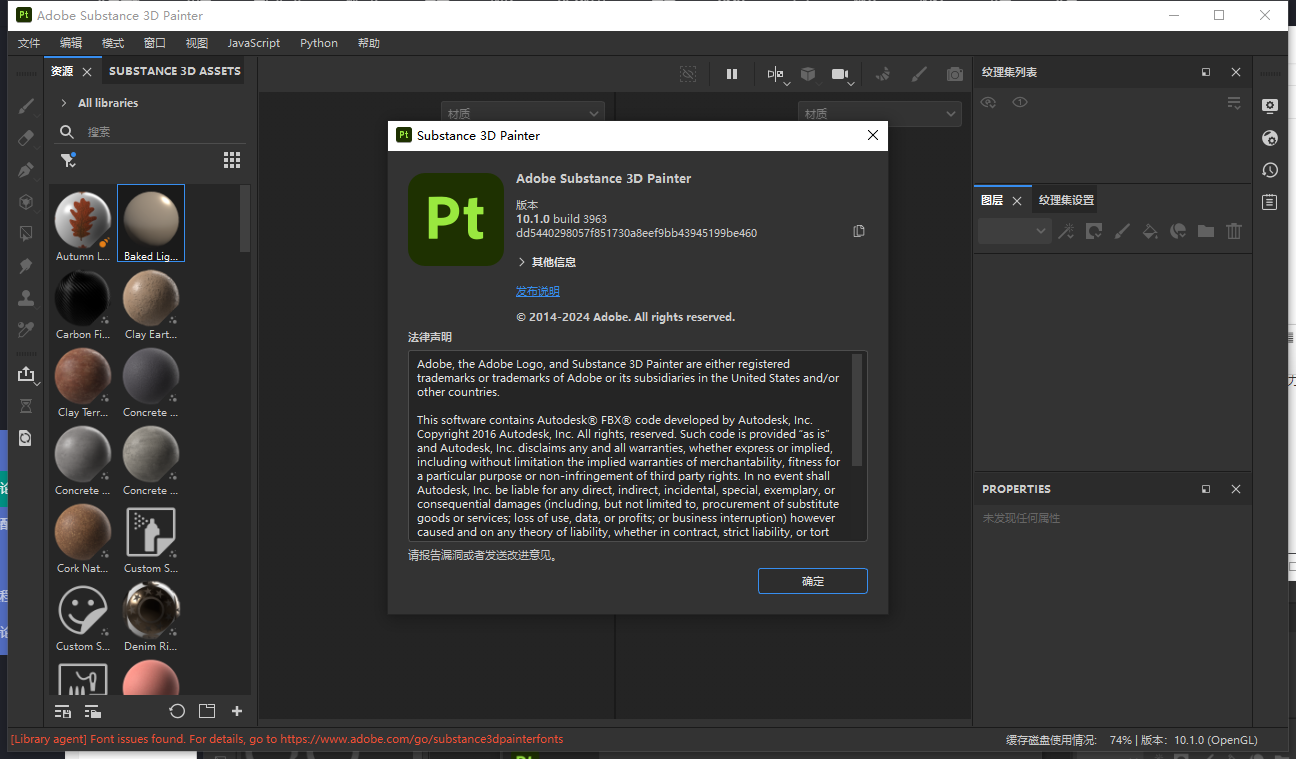Screen dimensions: 1296x759
Task: Switch to the 纹理集设置 tab
Action: (1066, 200)
